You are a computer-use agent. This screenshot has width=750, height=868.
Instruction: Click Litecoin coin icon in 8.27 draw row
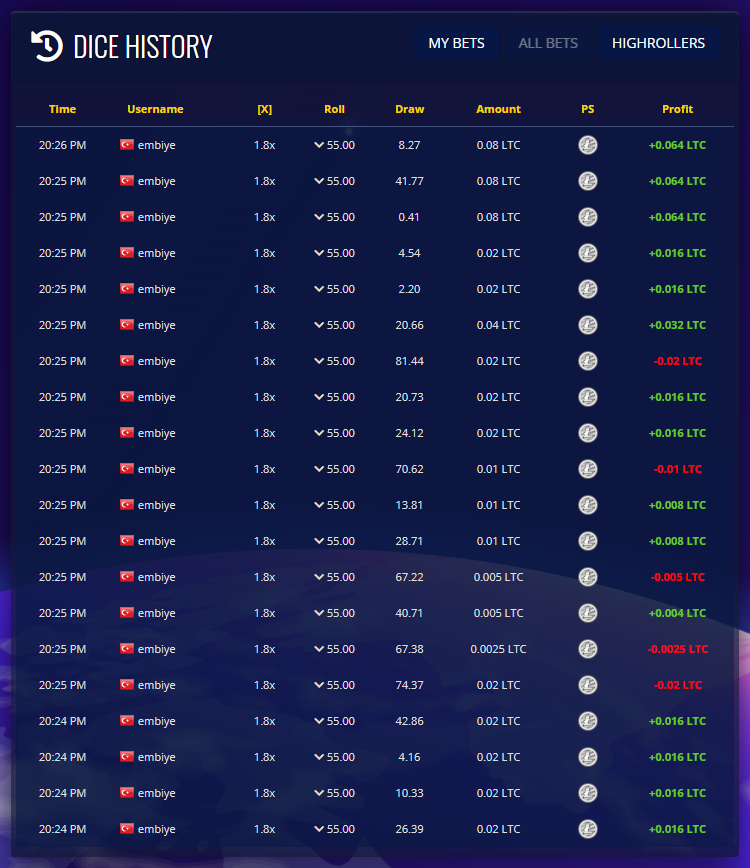coord(587,145)
